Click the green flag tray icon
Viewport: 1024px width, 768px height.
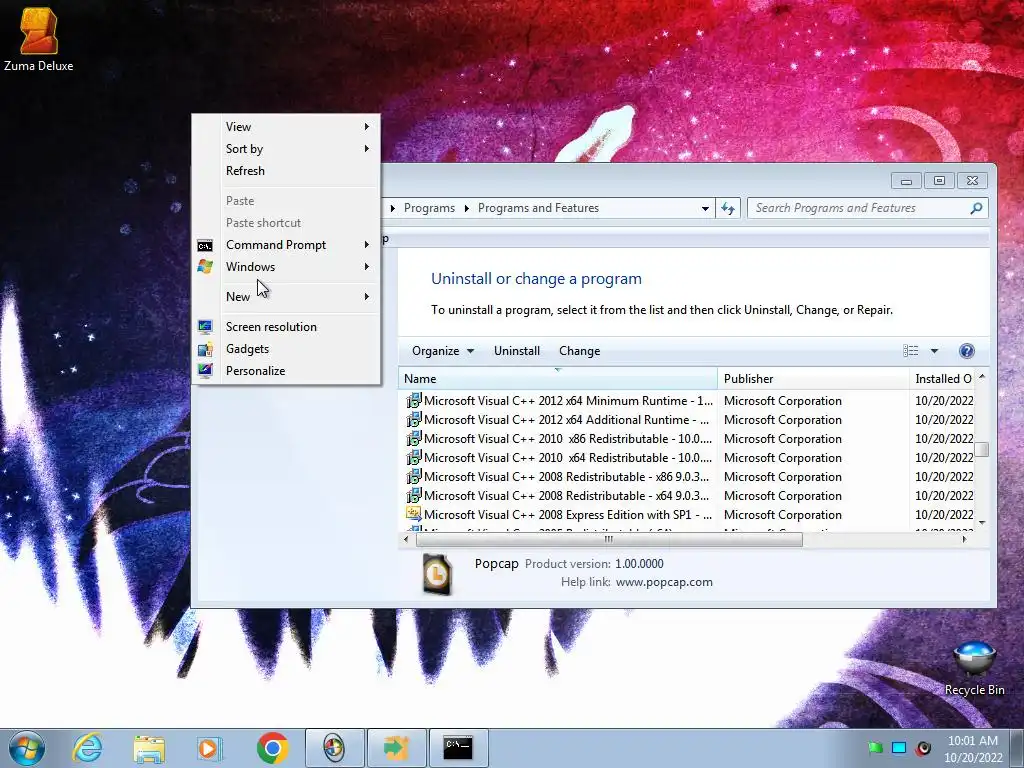(876, 748)
